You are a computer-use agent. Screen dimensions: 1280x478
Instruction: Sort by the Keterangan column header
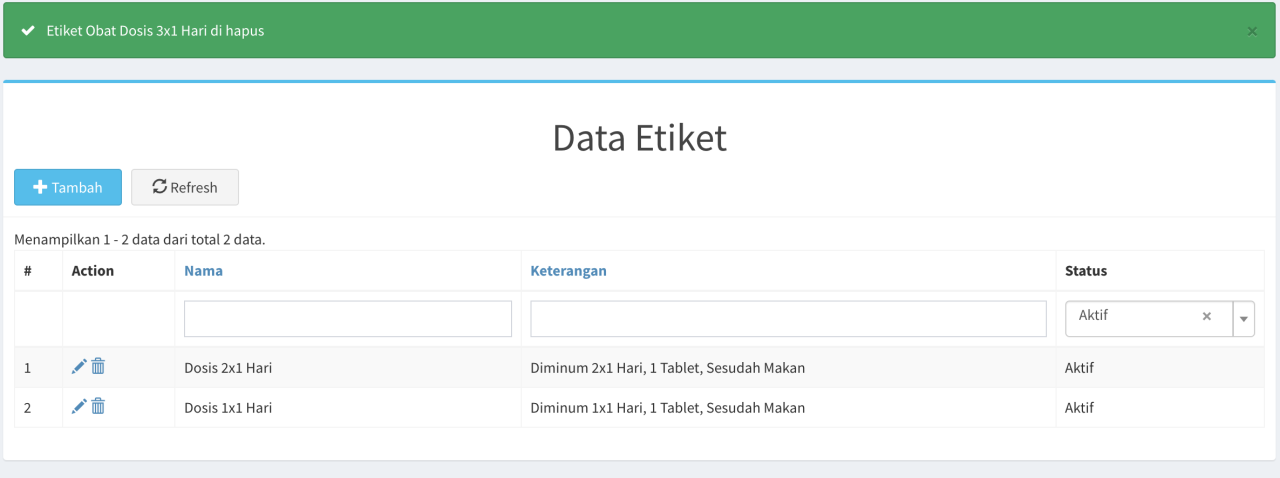pyautogui.click(x=568, y=271)
